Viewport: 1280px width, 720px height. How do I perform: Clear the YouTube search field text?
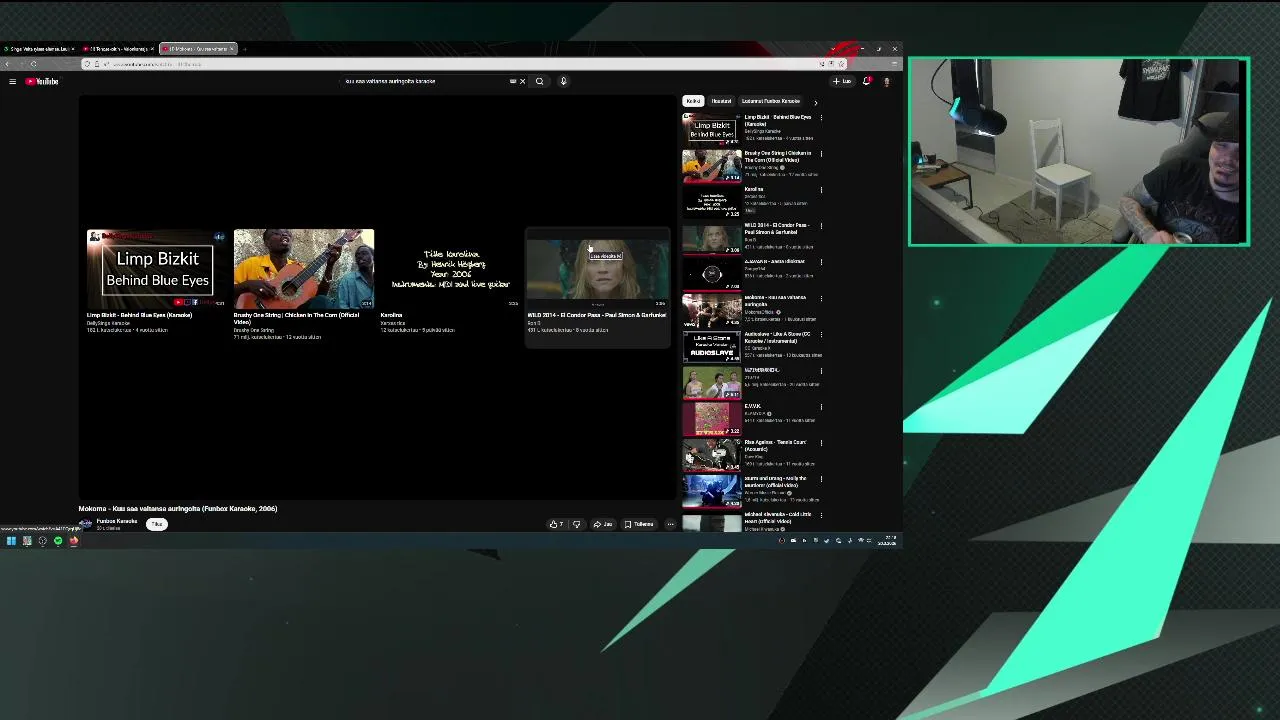click(x=522, y=81)
